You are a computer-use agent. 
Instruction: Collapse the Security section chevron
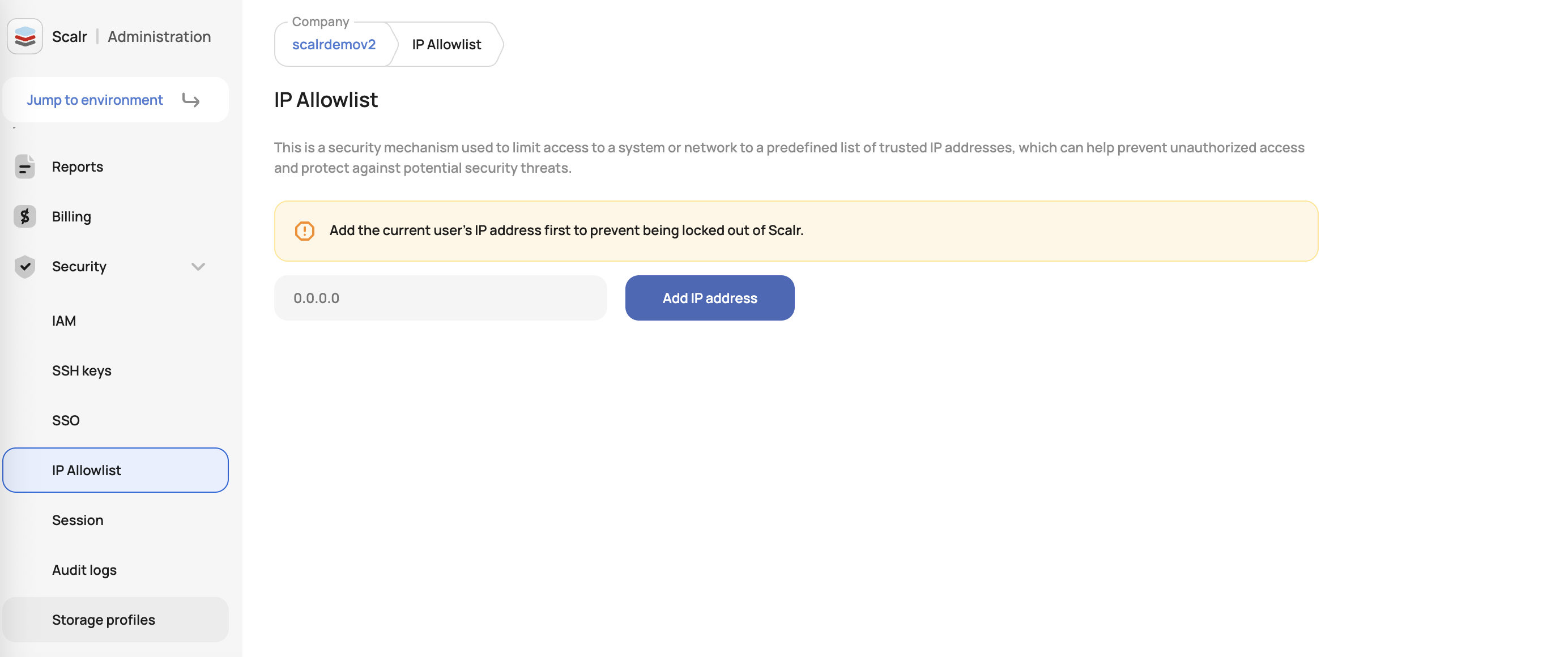[198, 266]
